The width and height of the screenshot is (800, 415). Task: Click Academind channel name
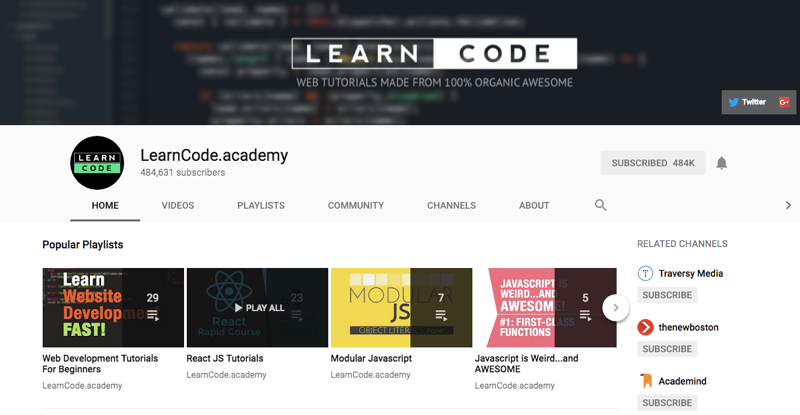[x=682, y=381]
